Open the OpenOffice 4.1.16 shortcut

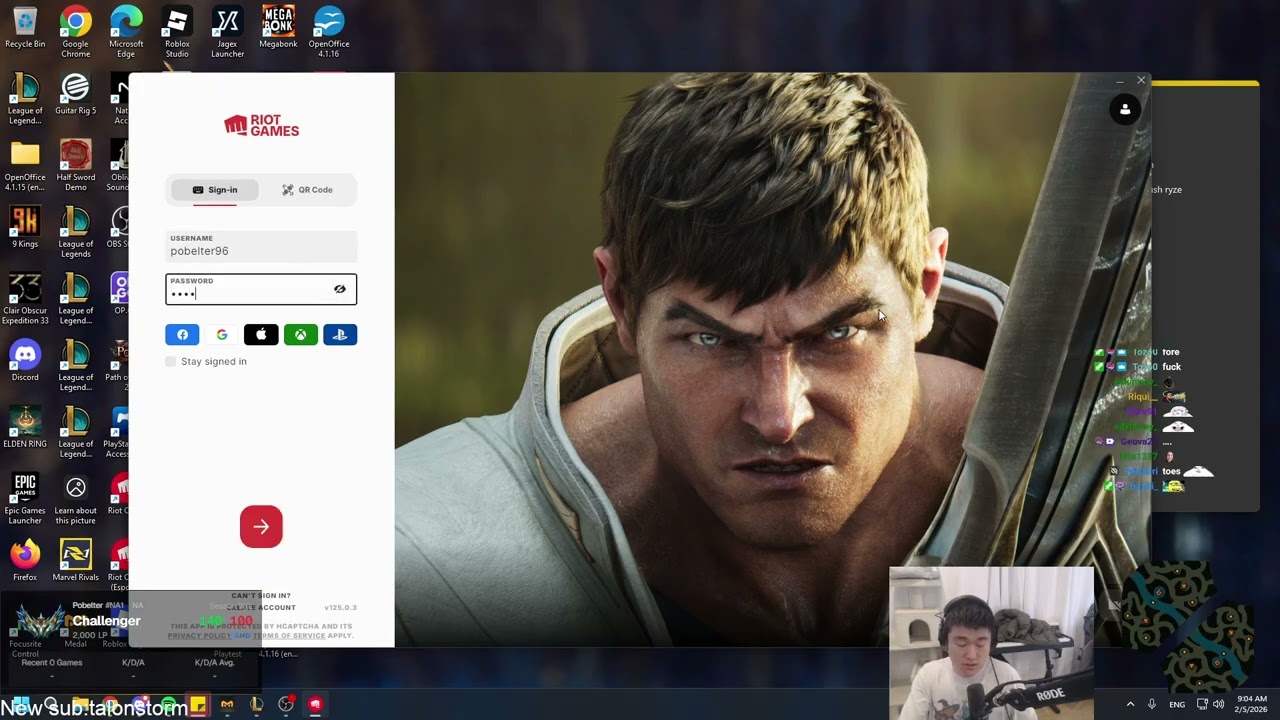329,32
